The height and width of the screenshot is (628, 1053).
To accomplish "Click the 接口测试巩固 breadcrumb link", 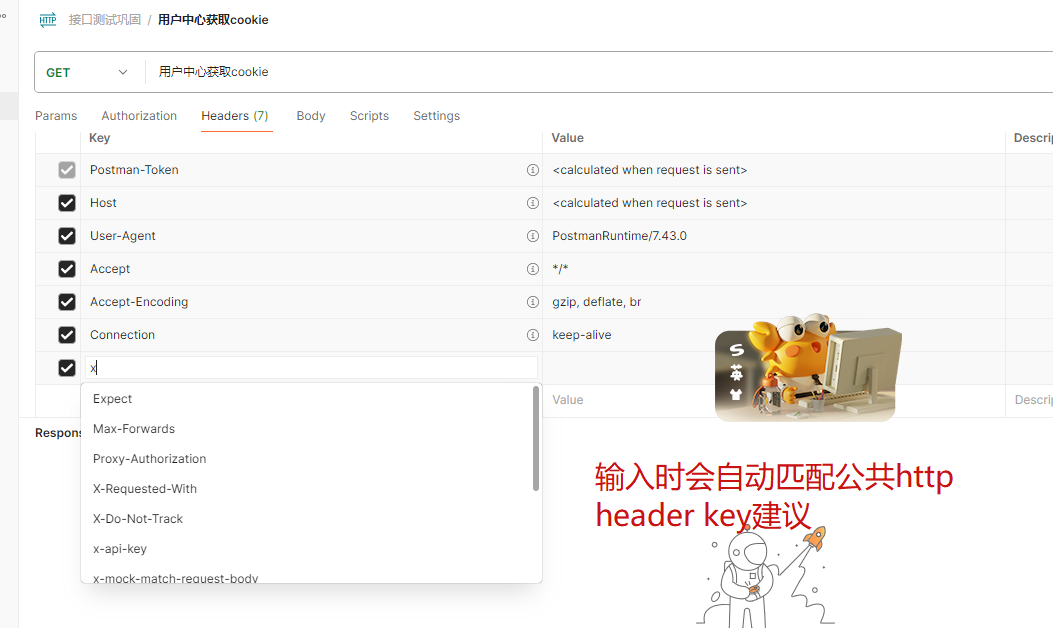I will tap(103, 19).
